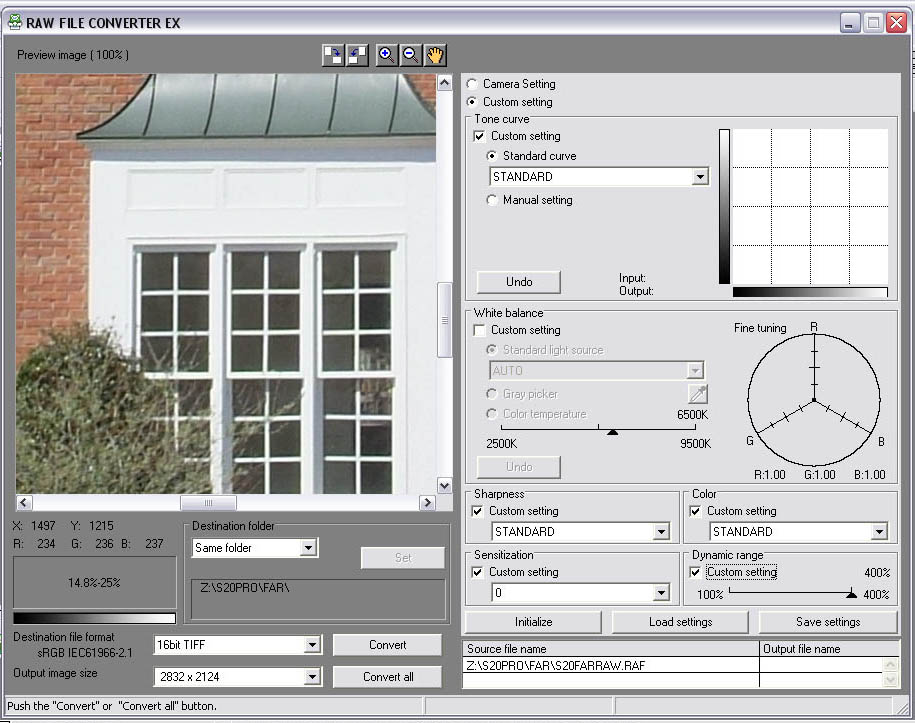915x723 pixels.
Task: Click the Dynamic range slider track
Action: click(790, 594)
